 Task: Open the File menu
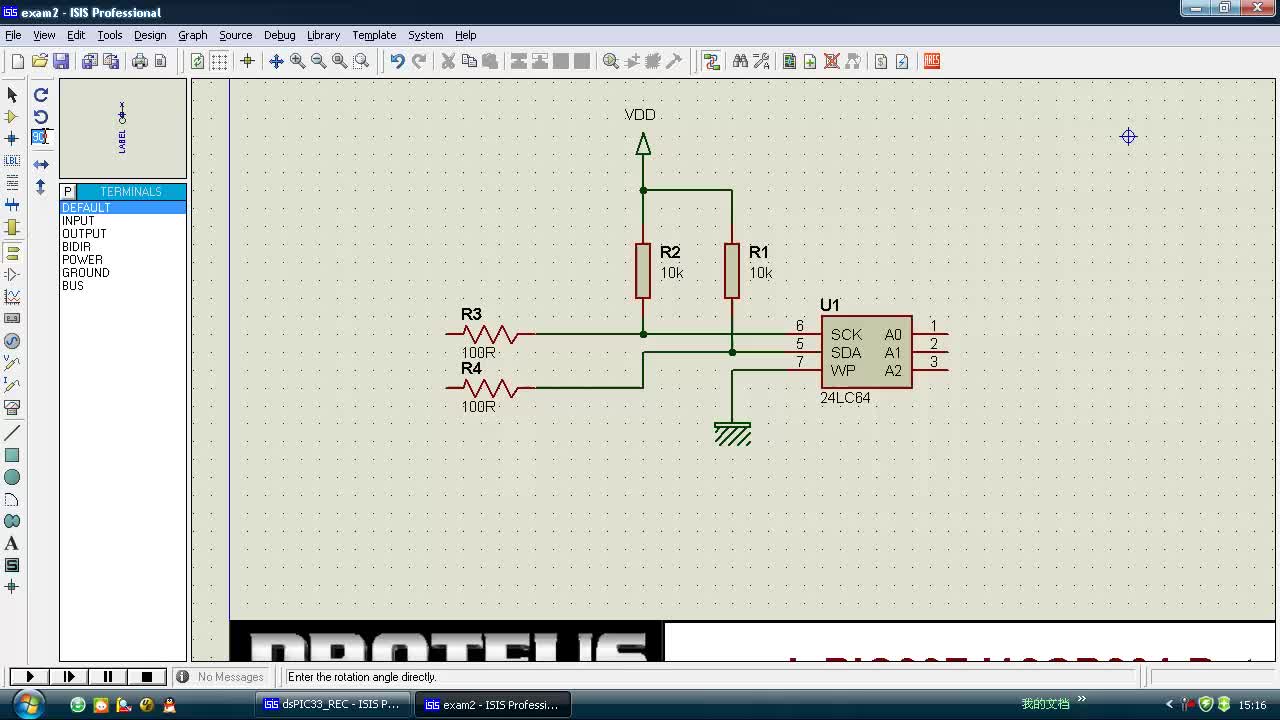pos(13,35)
